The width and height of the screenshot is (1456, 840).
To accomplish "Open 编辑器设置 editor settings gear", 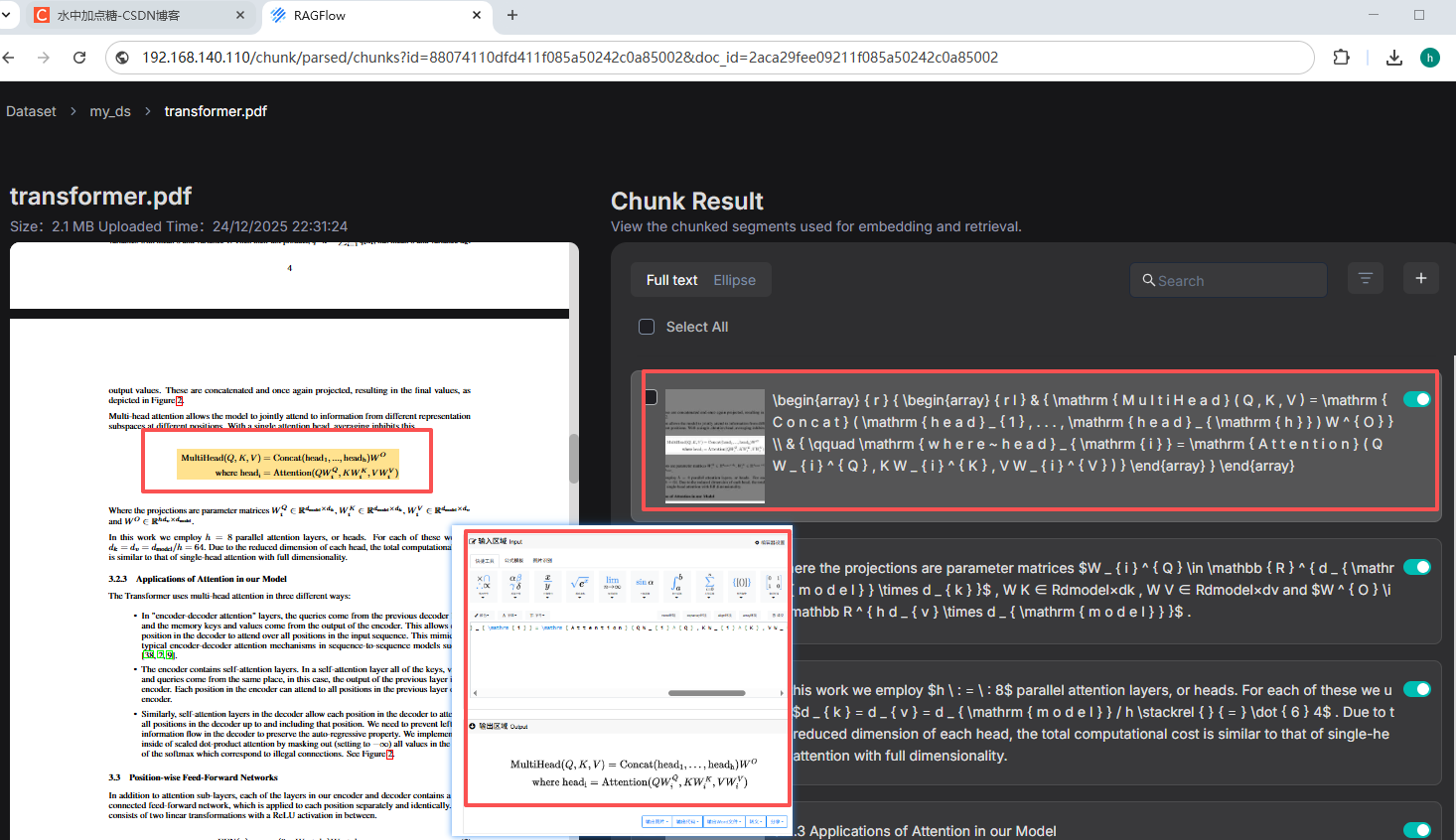I will [x=770, y=543].
